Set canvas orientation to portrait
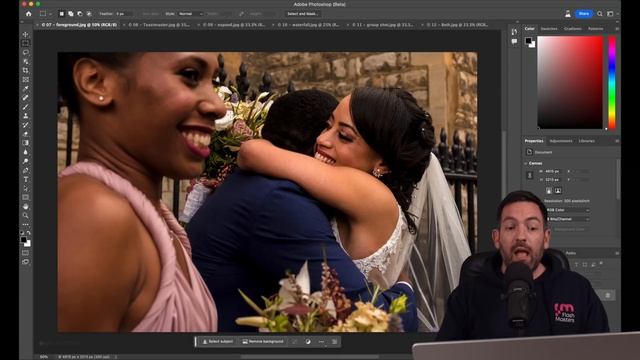This screenshot has height=360, width=640. click(549, 191)
